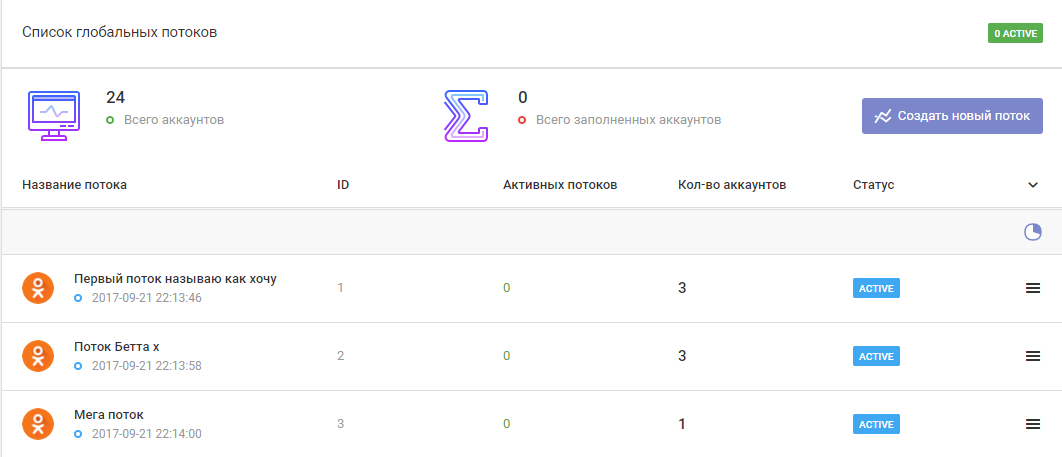
Task: Sort by Кол-во аккаунтов column header
Action: coord(732,185)
